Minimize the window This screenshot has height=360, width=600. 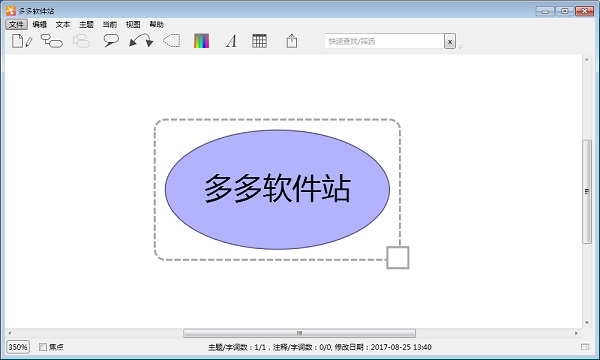545,11
